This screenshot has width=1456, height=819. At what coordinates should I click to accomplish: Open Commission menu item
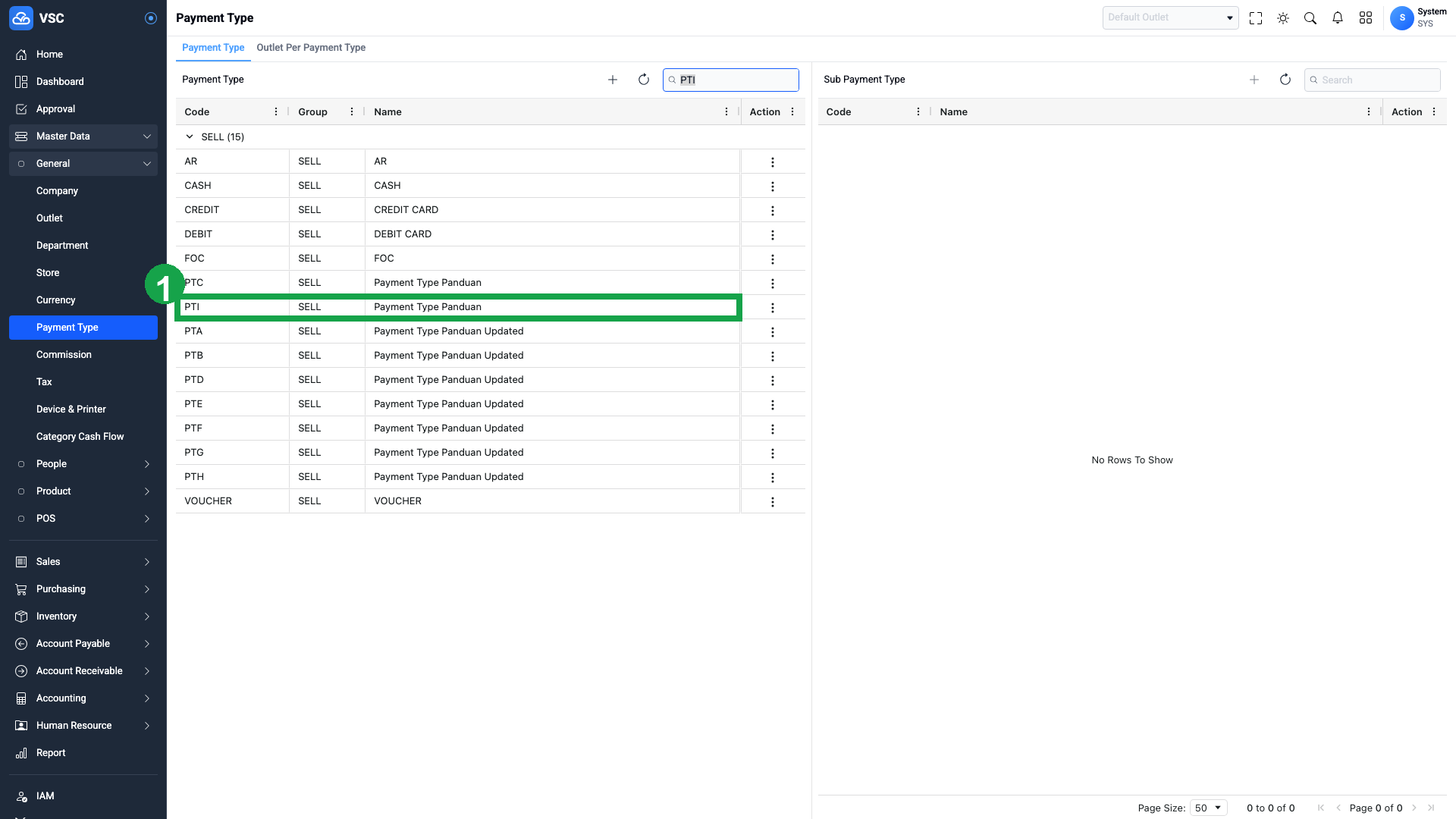[83, 355]
